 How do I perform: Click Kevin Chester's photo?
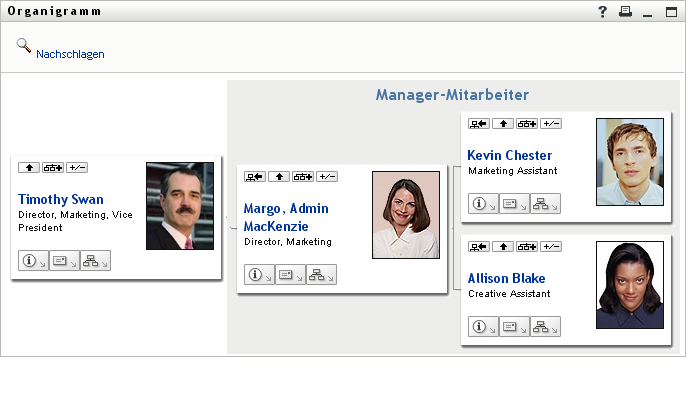(630, 162)
